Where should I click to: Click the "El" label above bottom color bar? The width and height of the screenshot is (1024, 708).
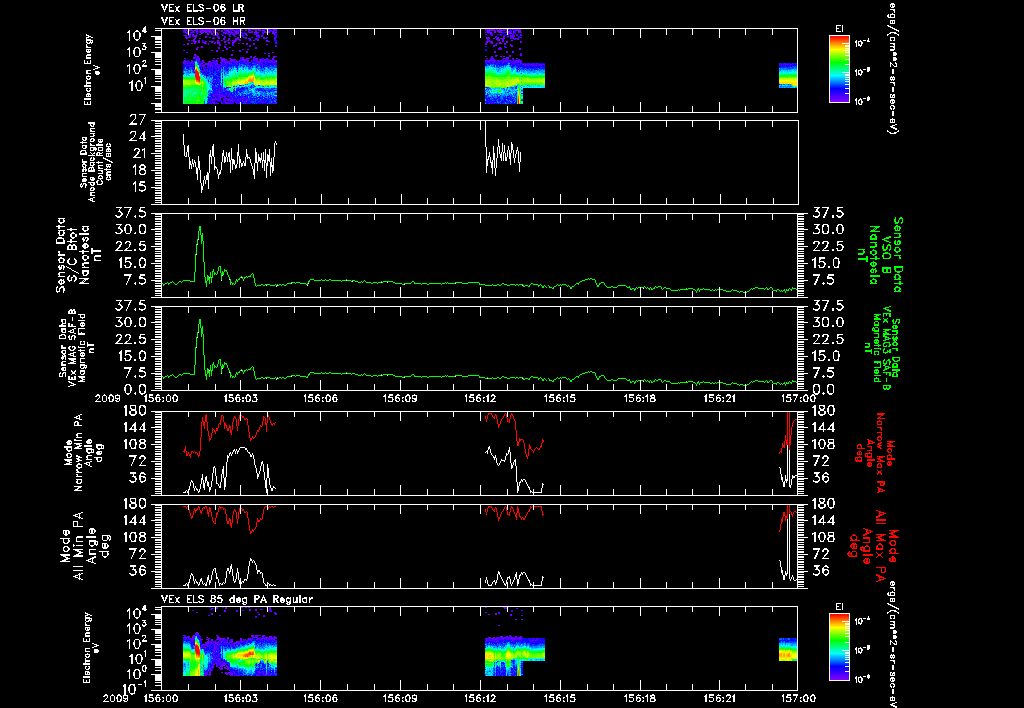pyautogui.click(x=839, y=607)
